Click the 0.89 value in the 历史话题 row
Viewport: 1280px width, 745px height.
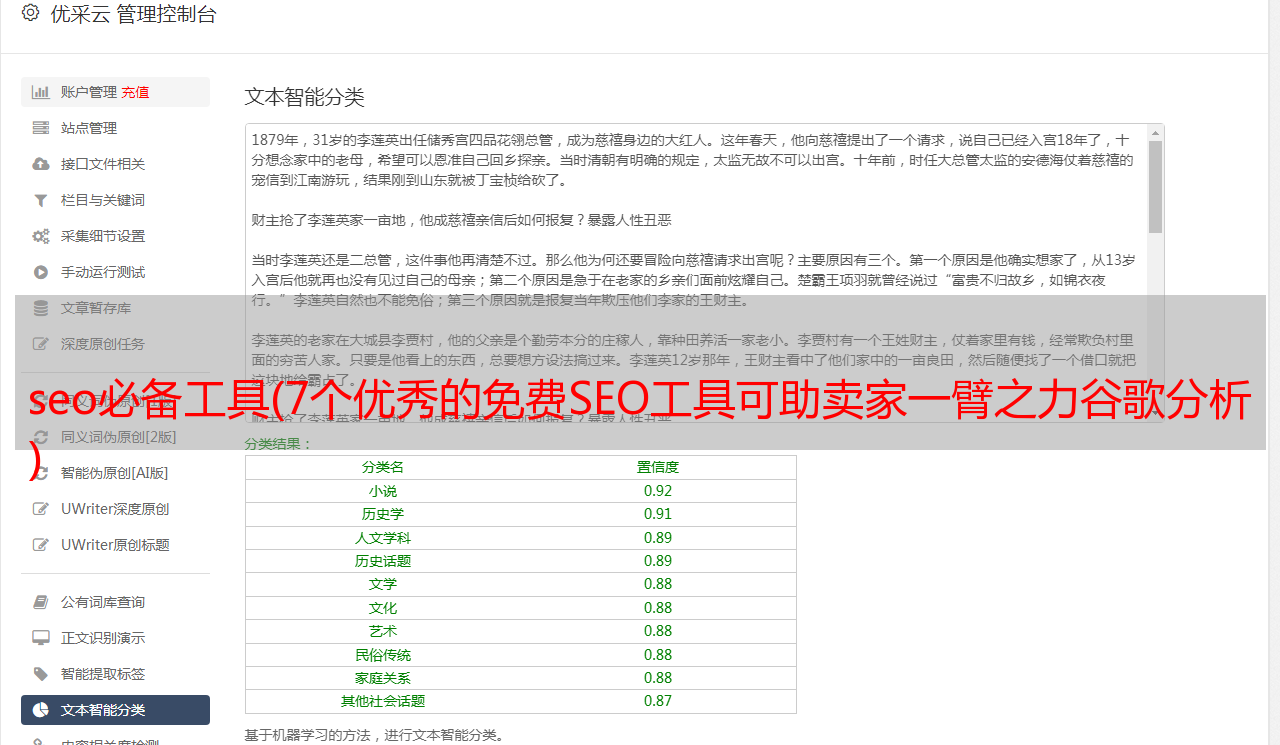tap(658, 561)
